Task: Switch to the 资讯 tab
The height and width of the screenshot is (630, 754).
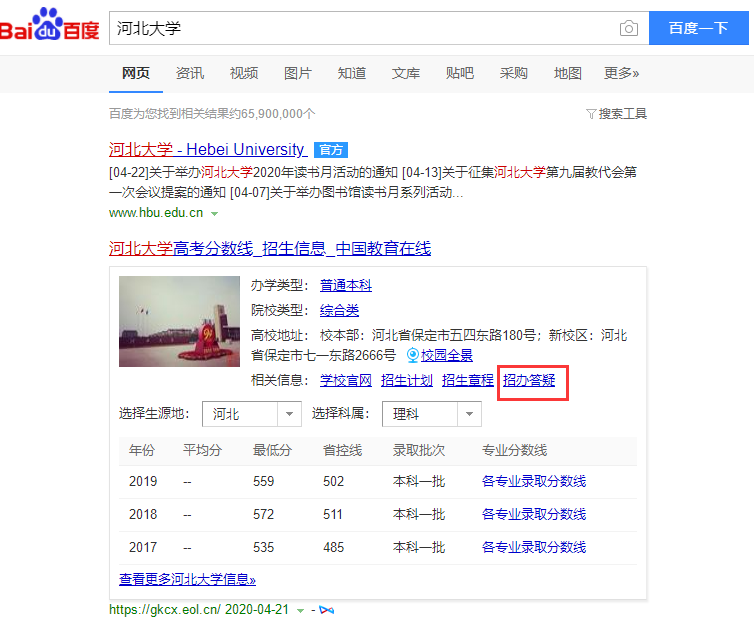Action: coord(190,73)
